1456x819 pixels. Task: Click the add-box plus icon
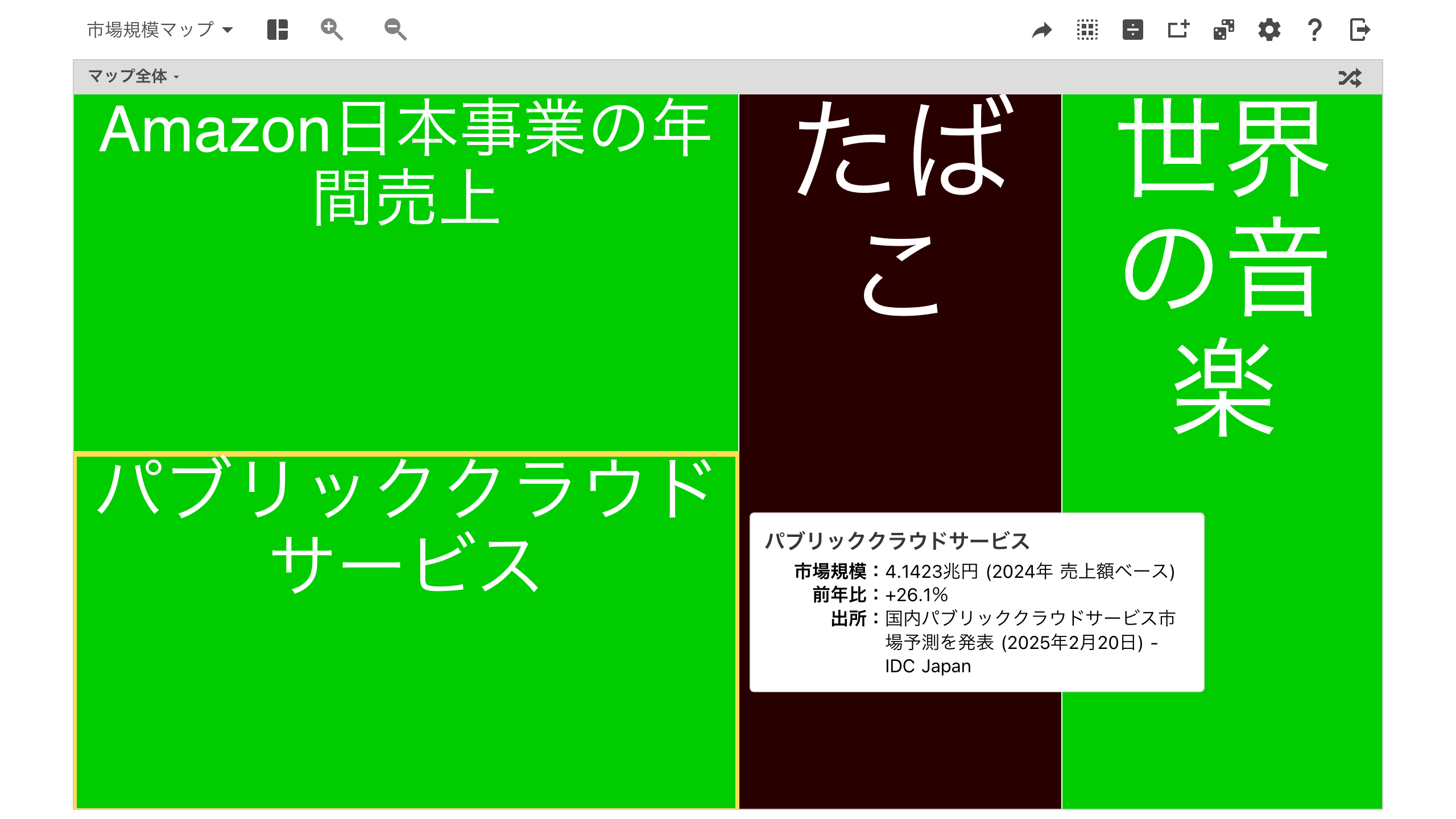pos(1178,30)
